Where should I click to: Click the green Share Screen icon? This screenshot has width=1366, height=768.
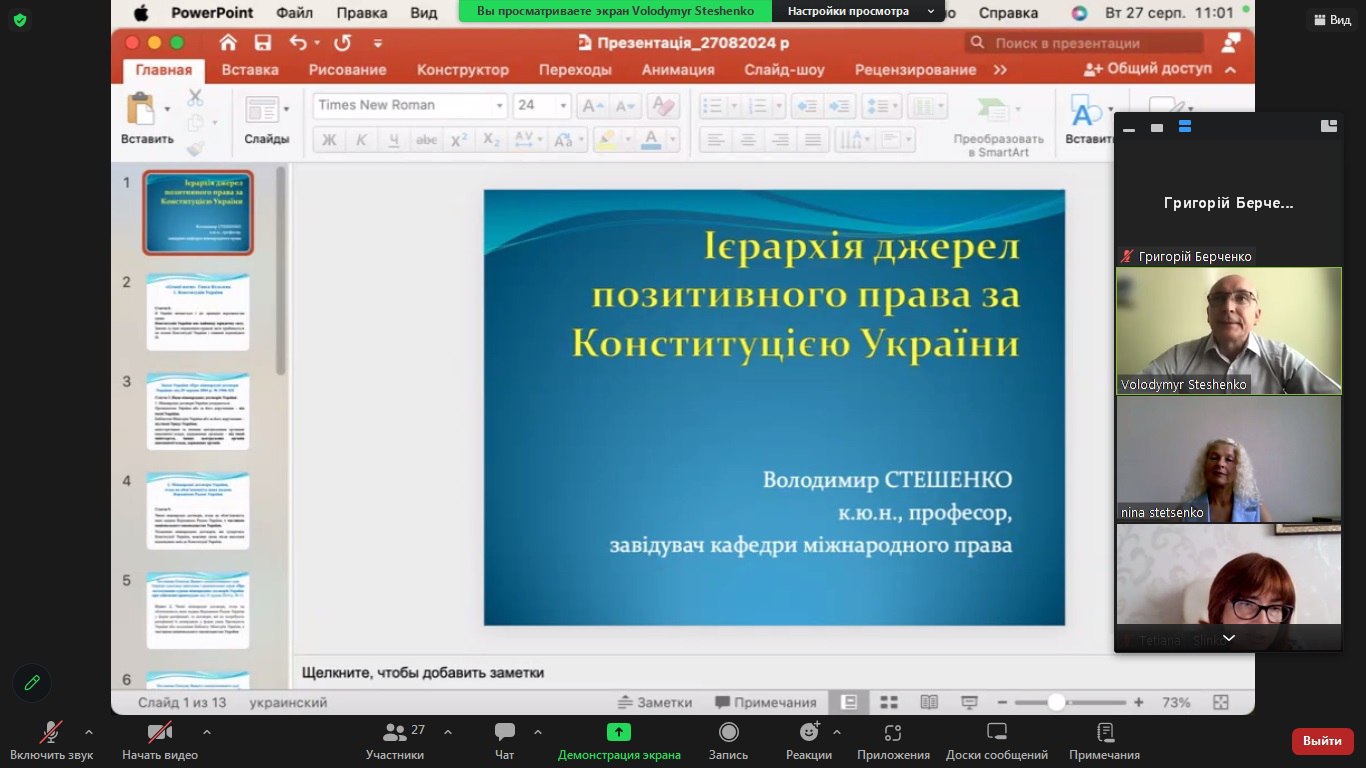click(x=619, y=733)
